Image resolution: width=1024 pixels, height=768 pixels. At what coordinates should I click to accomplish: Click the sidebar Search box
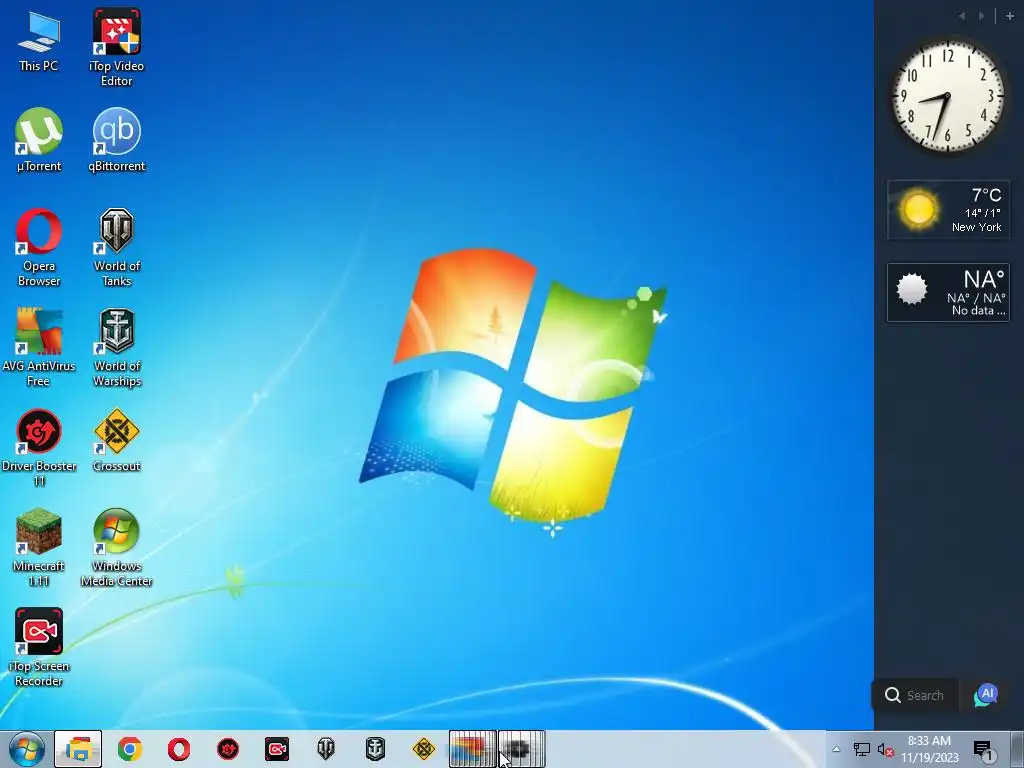pos(915,695)
